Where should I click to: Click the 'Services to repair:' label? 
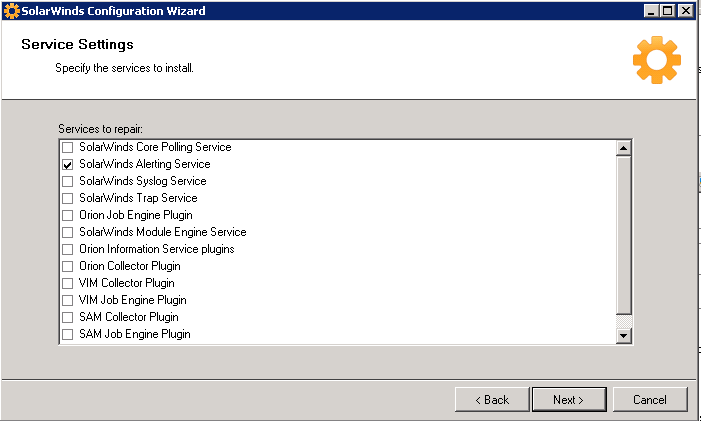pos(101,129)
